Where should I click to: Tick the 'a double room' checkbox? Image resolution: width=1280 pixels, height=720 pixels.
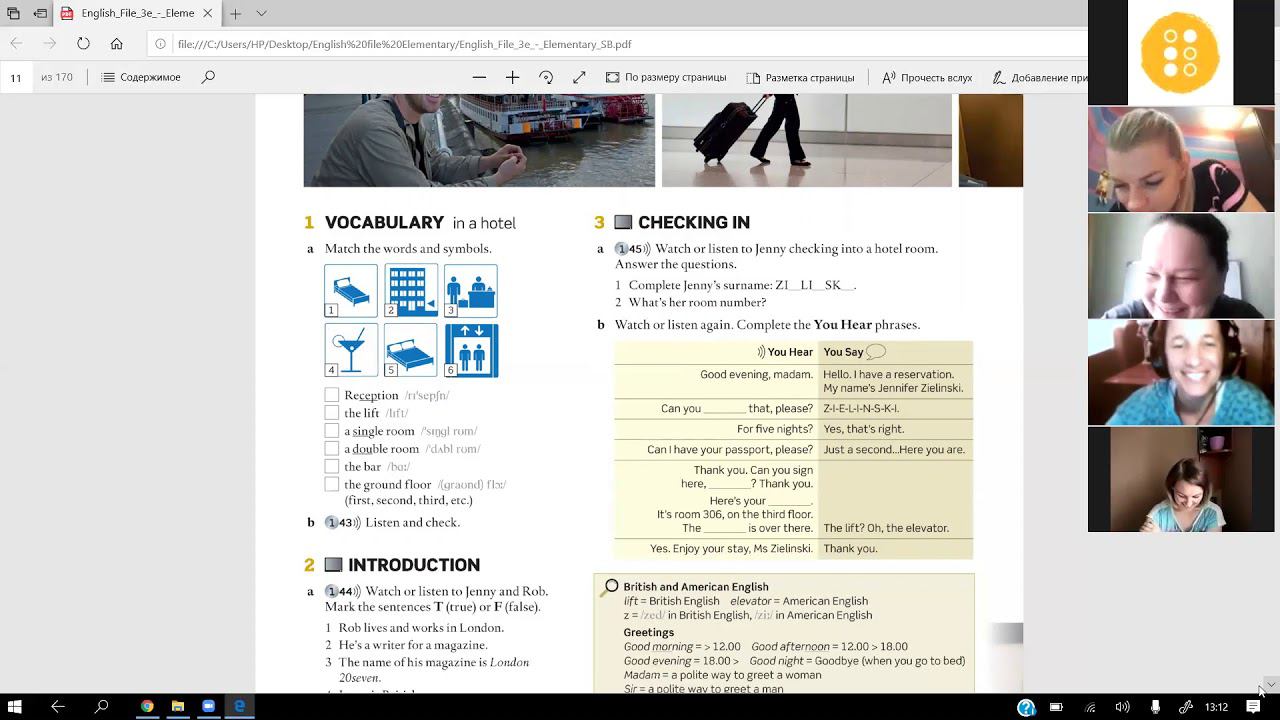(x=332, y=449)
